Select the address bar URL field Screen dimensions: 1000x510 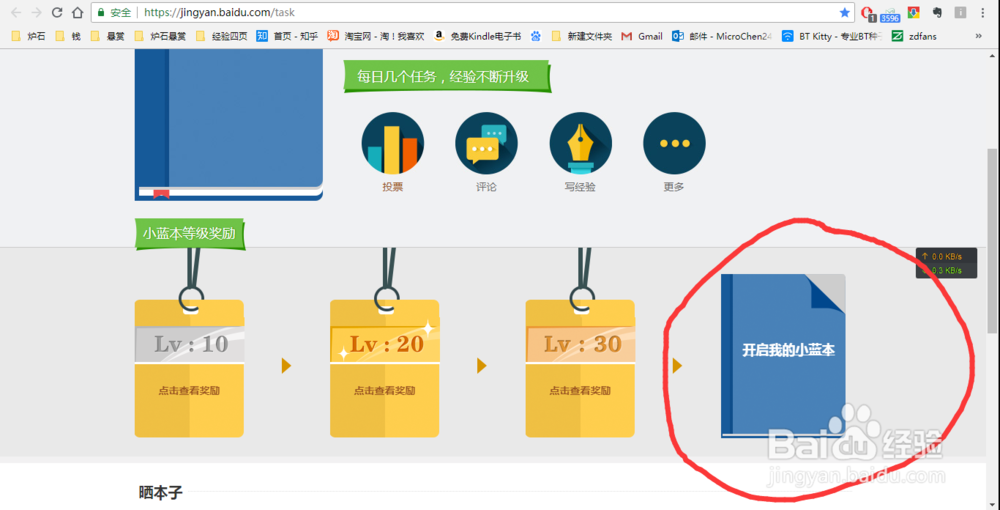tap(472, 12)
